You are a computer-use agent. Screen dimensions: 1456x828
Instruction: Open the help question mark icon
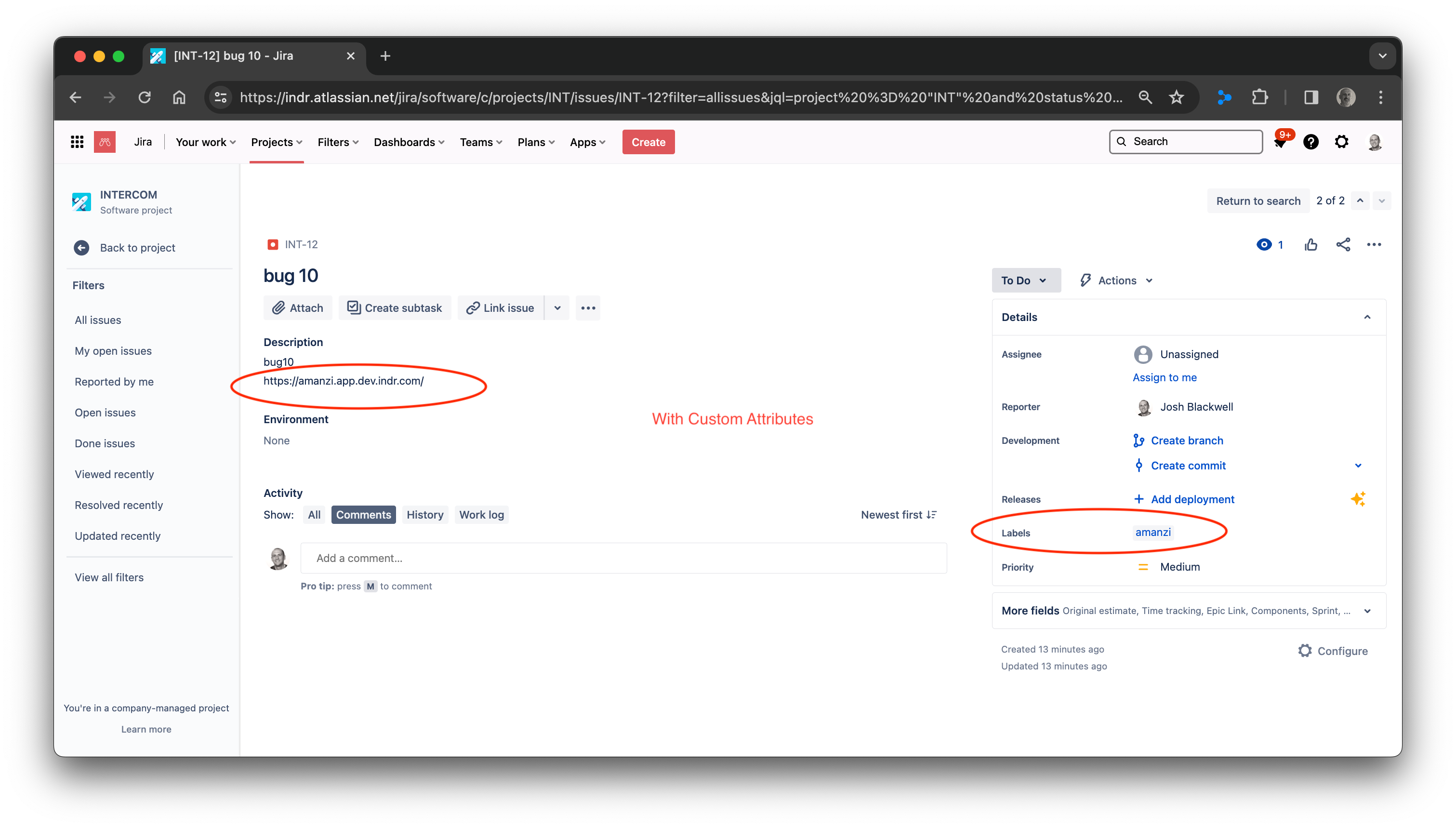[x=1310, y=142]
